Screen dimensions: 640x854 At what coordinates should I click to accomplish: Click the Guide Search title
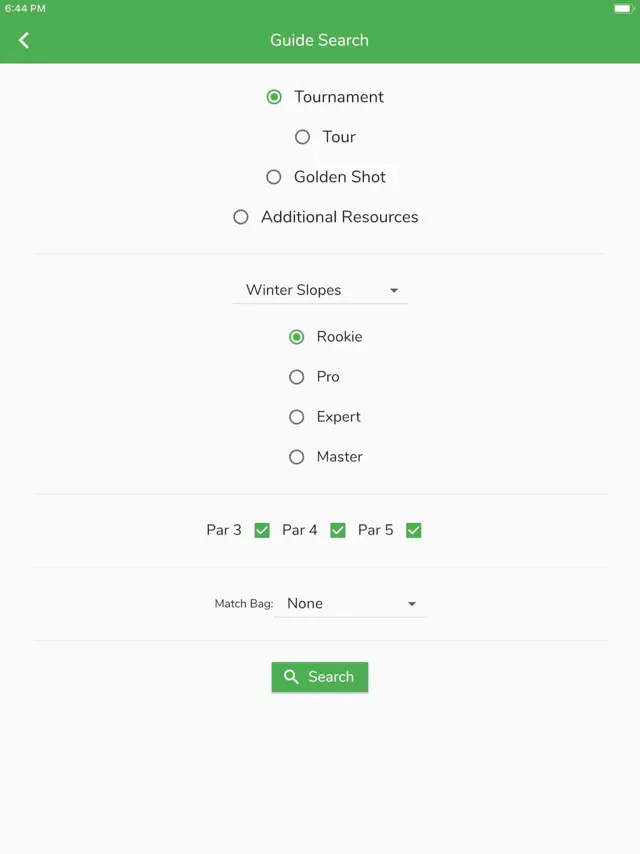coord(320,40)
